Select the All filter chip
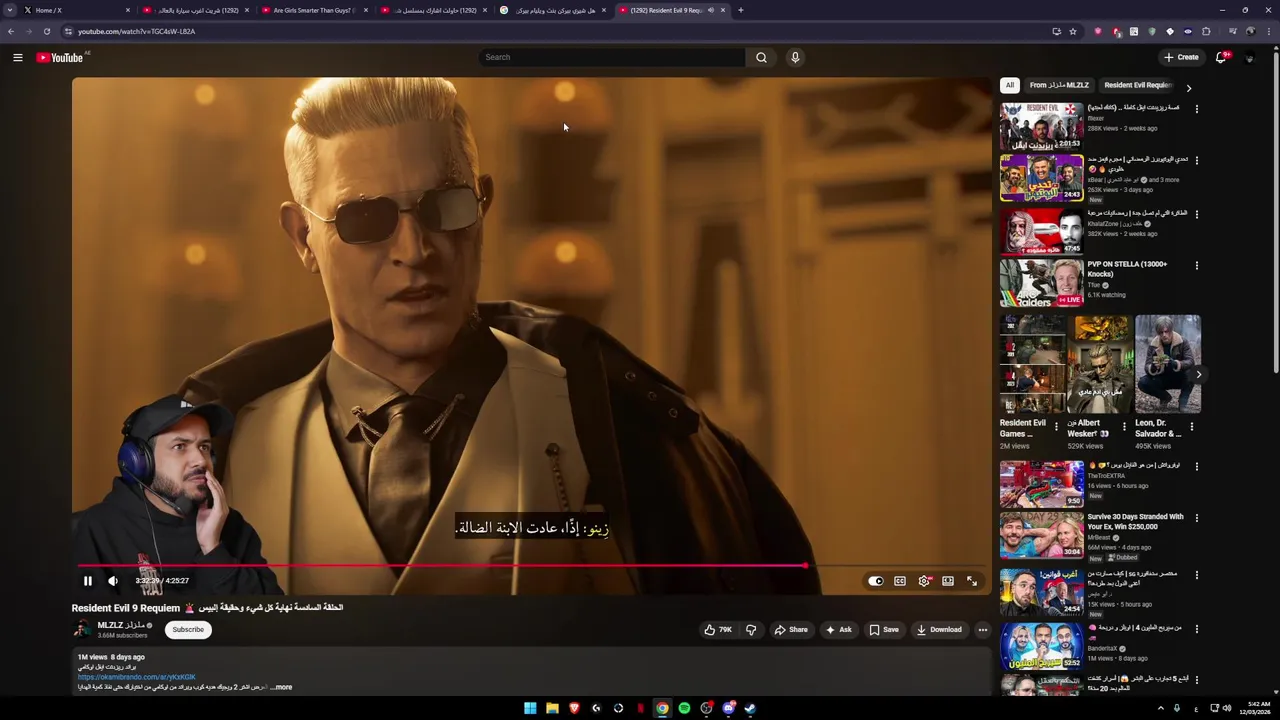Viewport: 1280px width, 720px height. [1010, 85]
